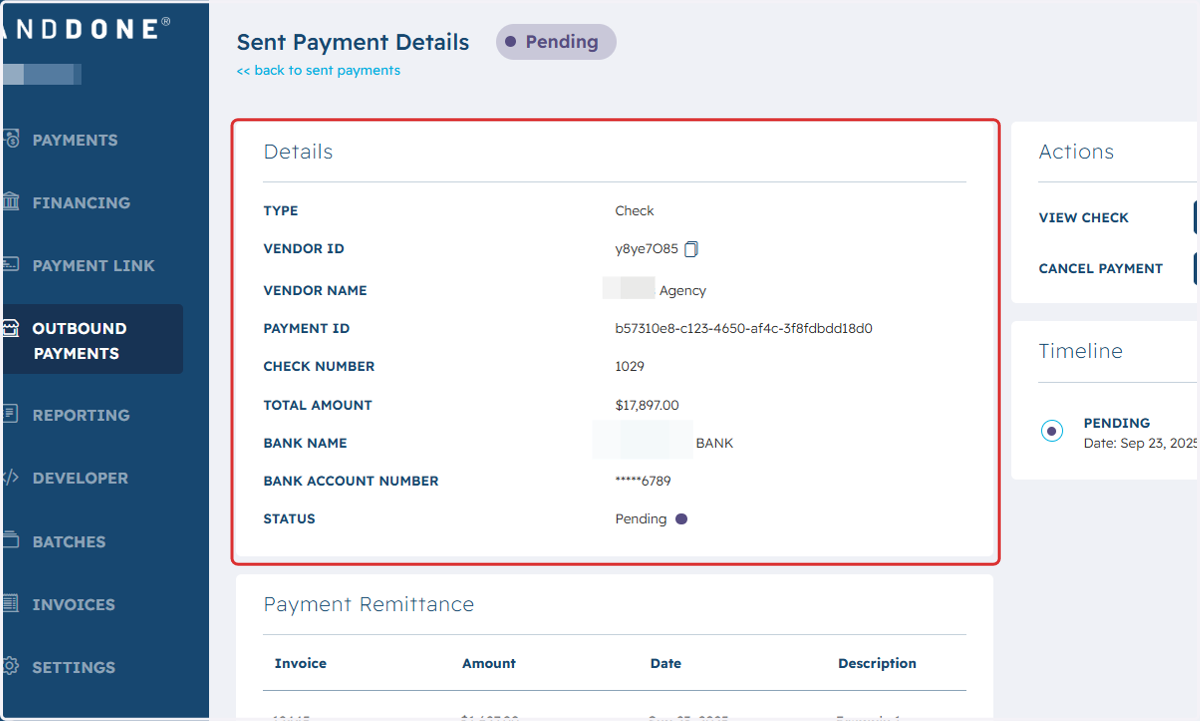Click the Payment Link sidebar icon

click(11, 265)
